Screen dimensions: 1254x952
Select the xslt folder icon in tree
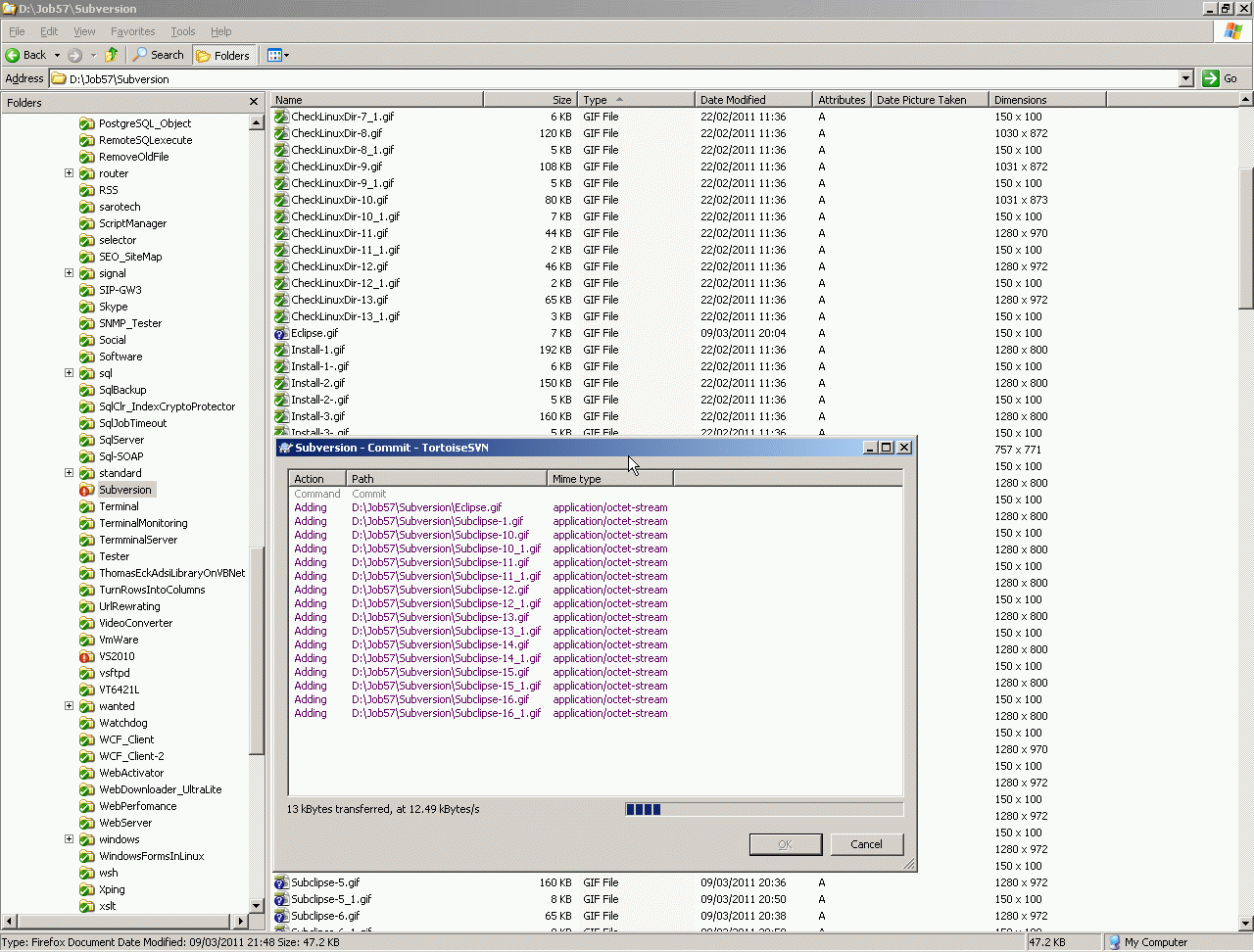(x=87, y=906)
